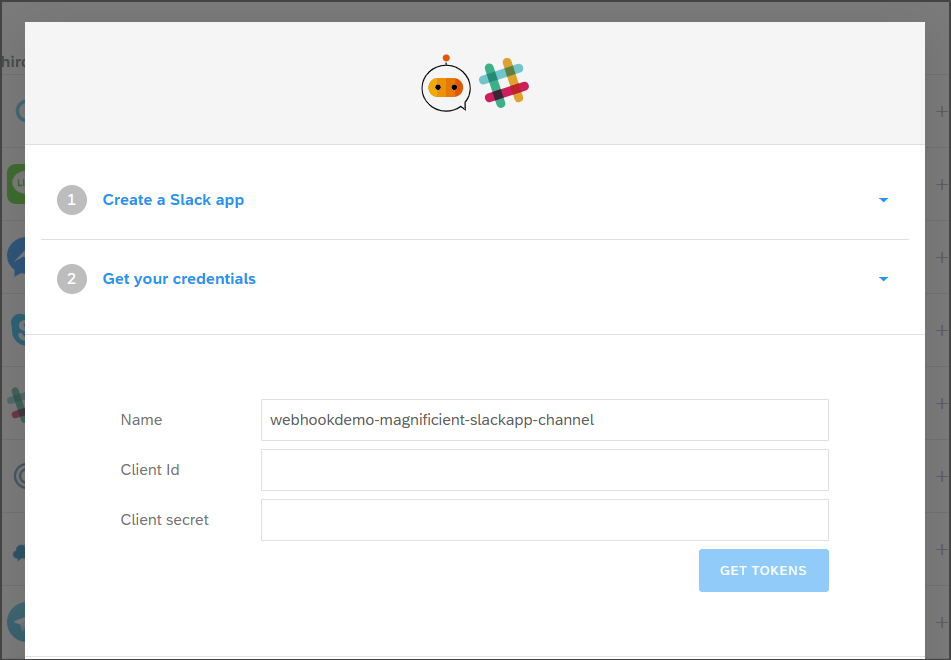
Task: Expand the Create a Slack app section arrow
Action: [883, 200]
